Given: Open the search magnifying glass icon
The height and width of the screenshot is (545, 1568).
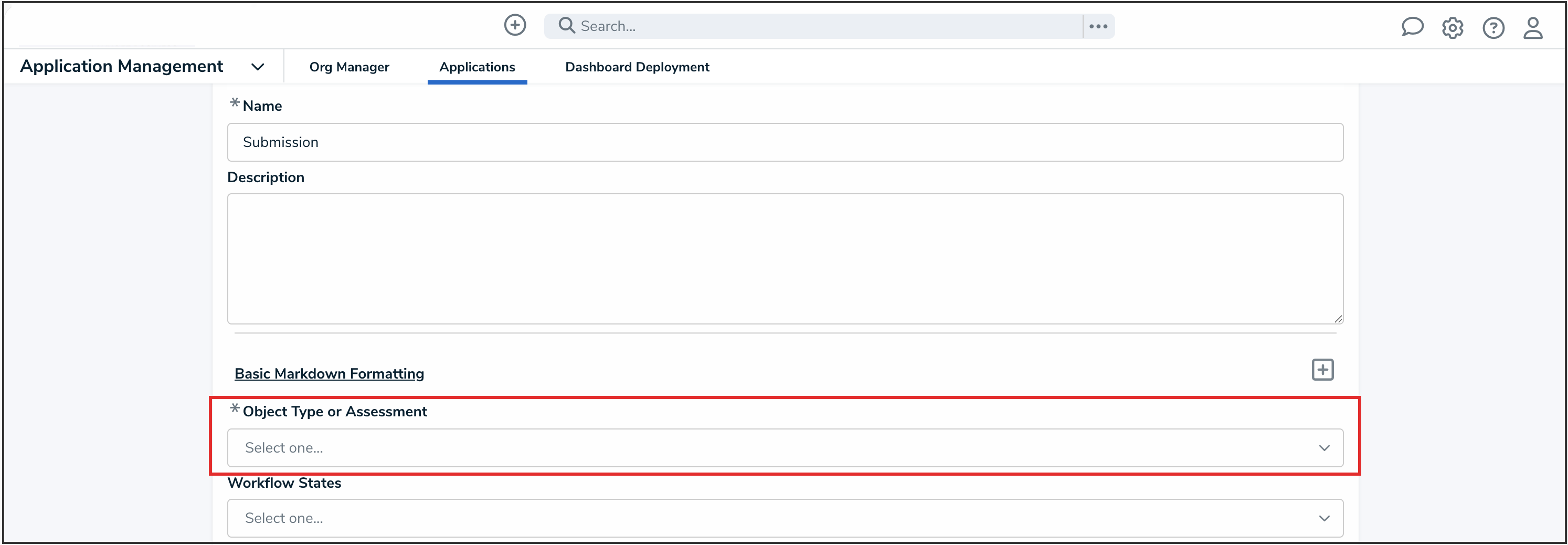Looking at the screenshot, I should (566, 25).
